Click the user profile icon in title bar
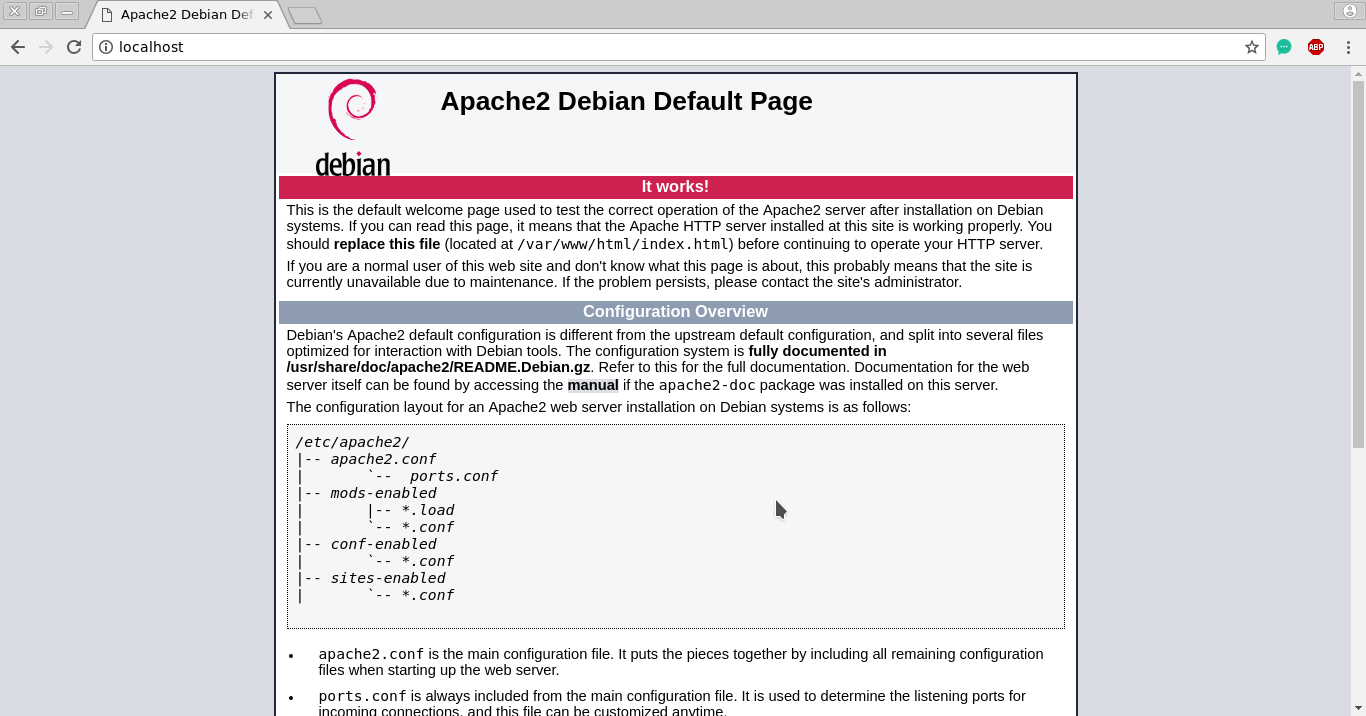The image size is (1366, 716). pos(1350,11)
